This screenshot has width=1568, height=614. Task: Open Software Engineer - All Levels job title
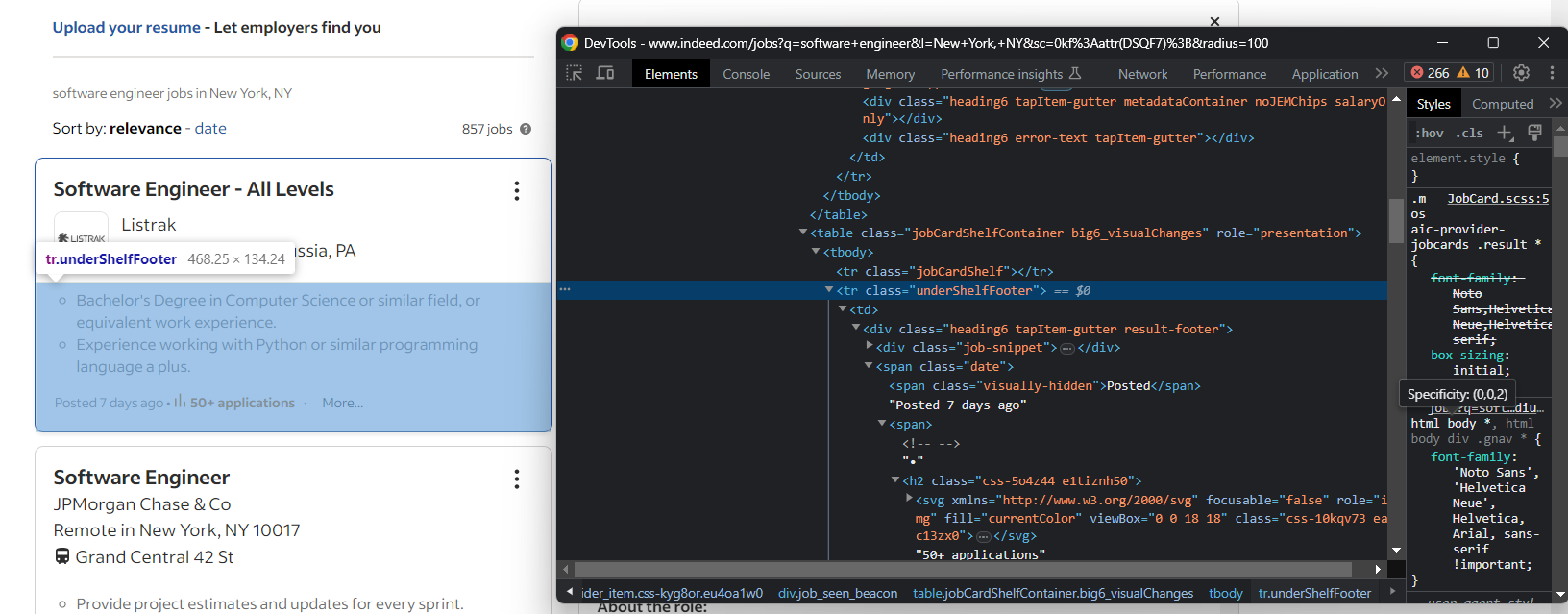(194, 189)
